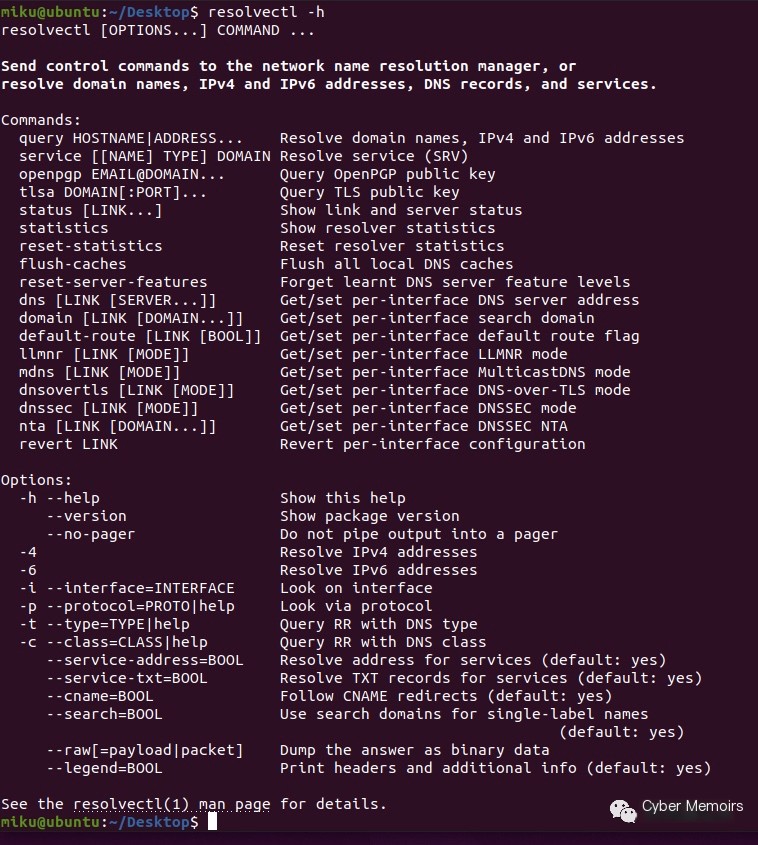Click the 'reset-server-features' command name

(x=113, y=282)
